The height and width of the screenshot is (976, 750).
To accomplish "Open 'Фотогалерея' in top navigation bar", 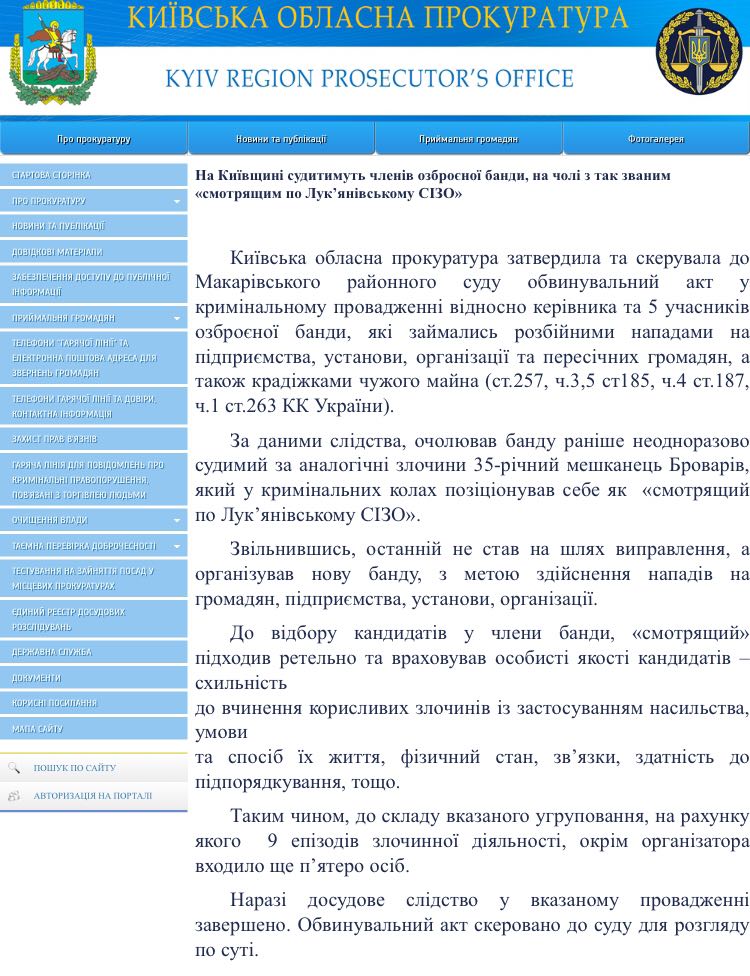I will 655,139.
